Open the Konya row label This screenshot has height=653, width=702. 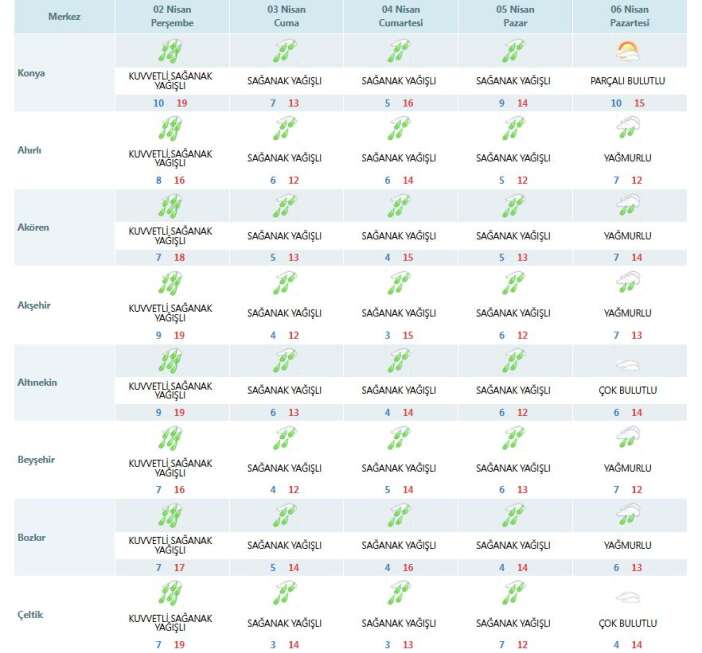[x=34, y=73]
